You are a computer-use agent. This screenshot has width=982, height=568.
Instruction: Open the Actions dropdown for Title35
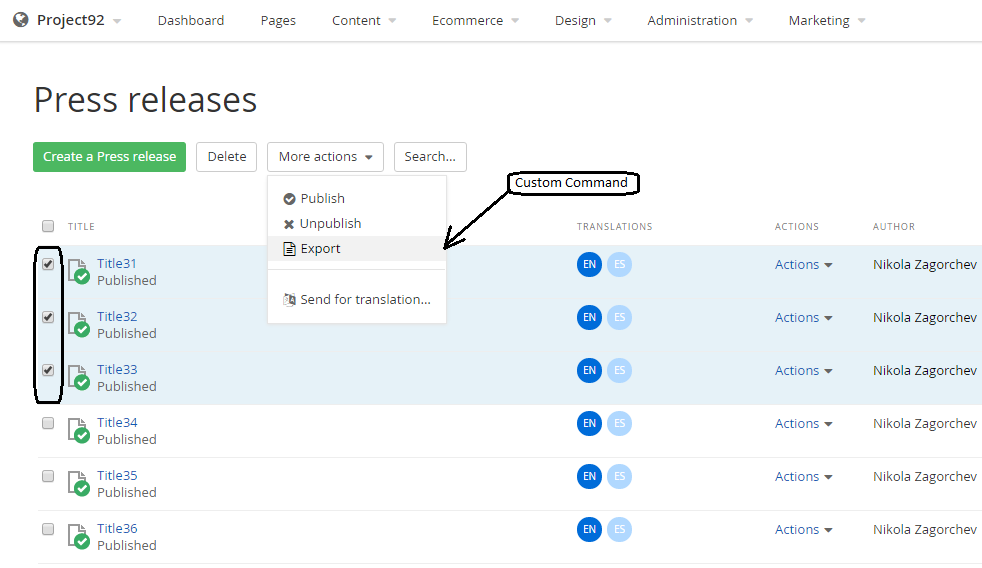point(804,477)
